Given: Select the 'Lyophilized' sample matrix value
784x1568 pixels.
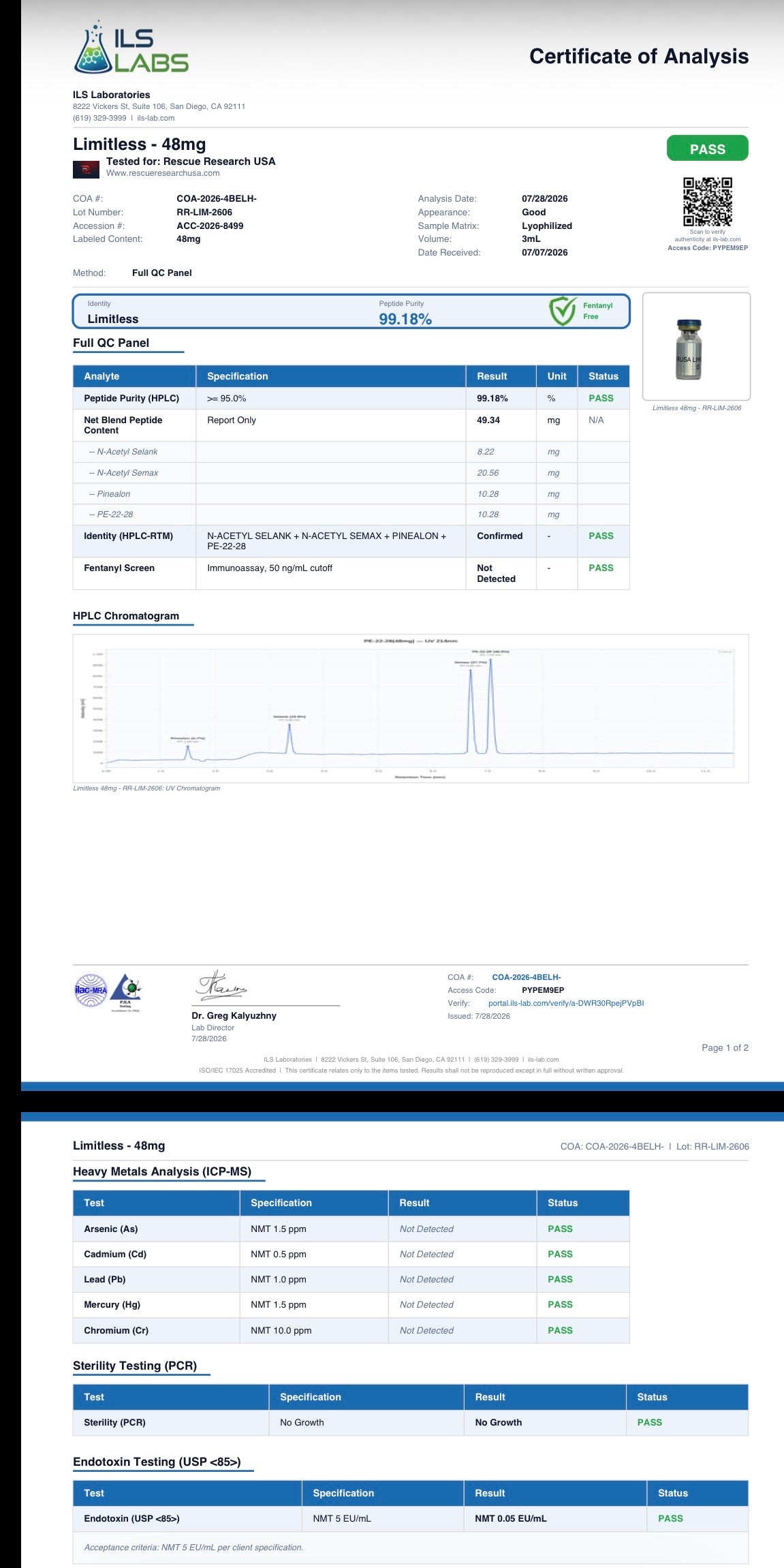Looking at the screenshot, I should pyautogui.click(x=547, y=226).
